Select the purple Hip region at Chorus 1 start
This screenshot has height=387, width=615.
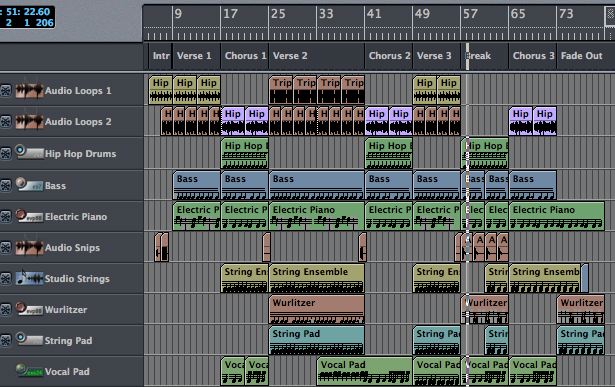tap(233, 121)
